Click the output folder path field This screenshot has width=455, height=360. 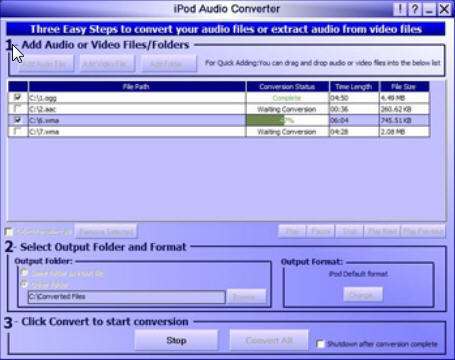click(126, 297)
